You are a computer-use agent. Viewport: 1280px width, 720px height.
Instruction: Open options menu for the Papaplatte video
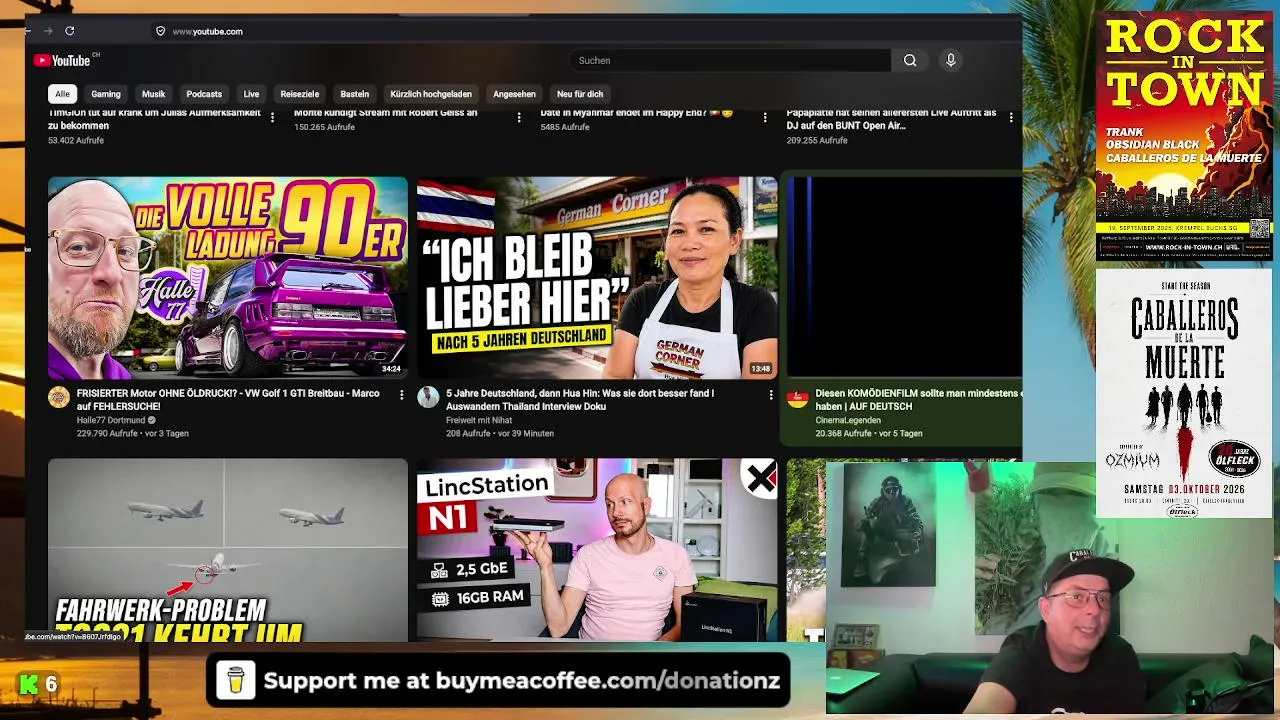1011,117
